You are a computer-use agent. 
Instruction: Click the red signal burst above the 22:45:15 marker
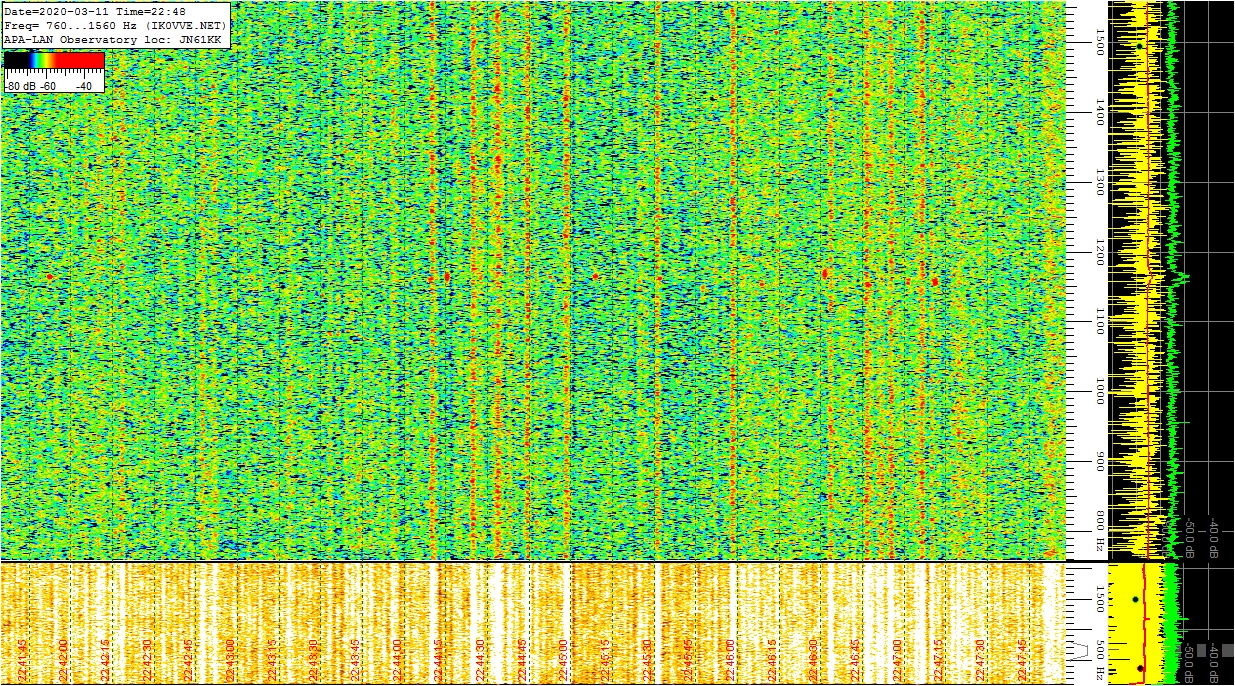click(x=595, y=276)
